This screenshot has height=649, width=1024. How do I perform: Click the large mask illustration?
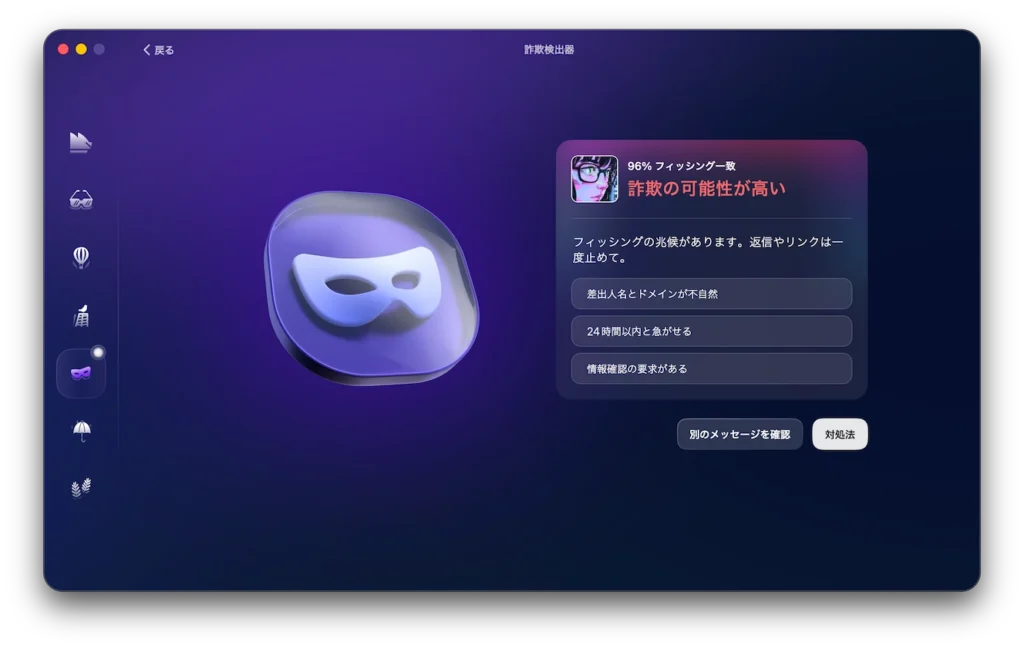pyautogui.click(x=371, y=288)
